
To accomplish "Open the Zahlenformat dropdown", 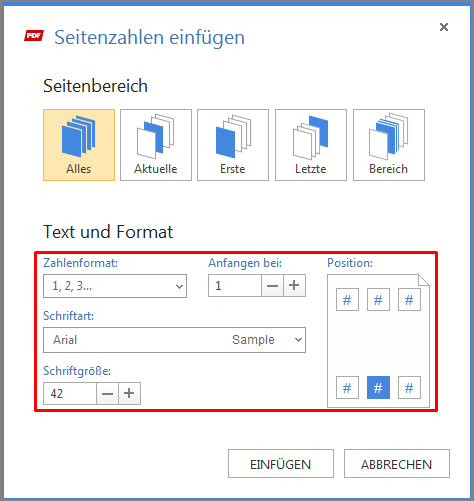I will [x=115, y=286].
